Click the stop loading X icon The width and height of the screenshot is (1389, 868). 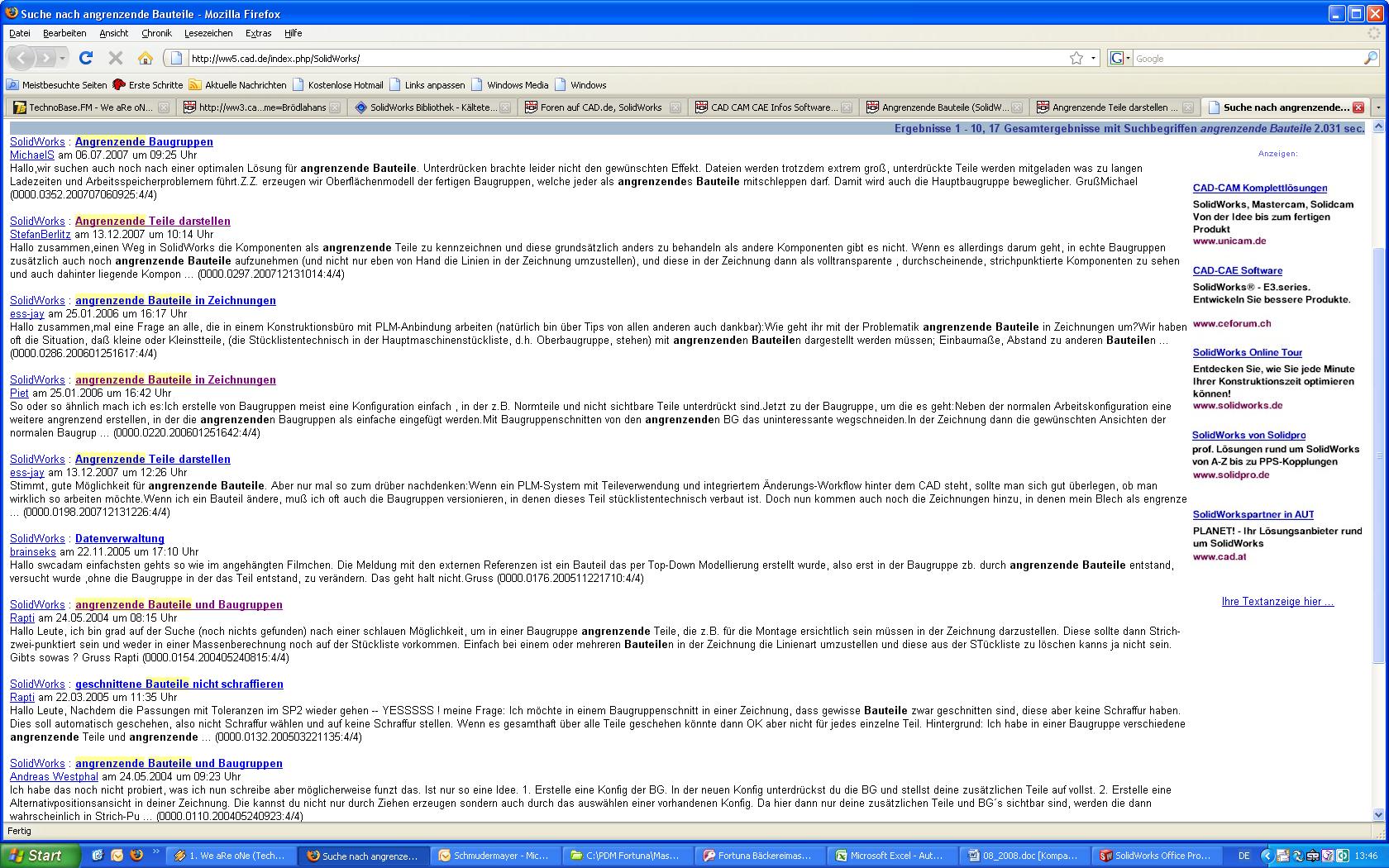[x=116, y=58]
